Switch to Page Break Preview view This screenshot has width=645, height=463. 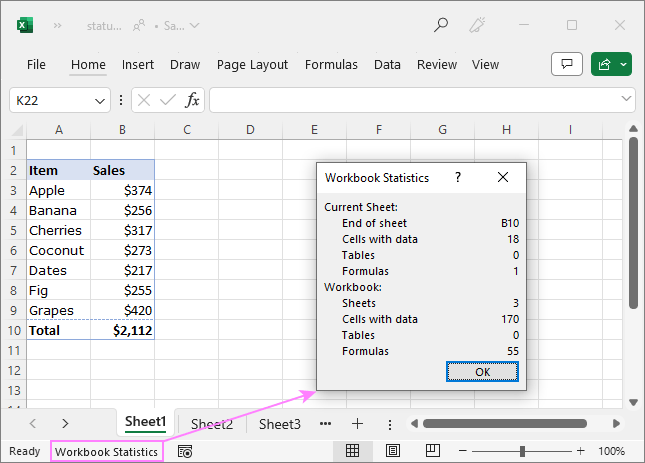point(433,452)
